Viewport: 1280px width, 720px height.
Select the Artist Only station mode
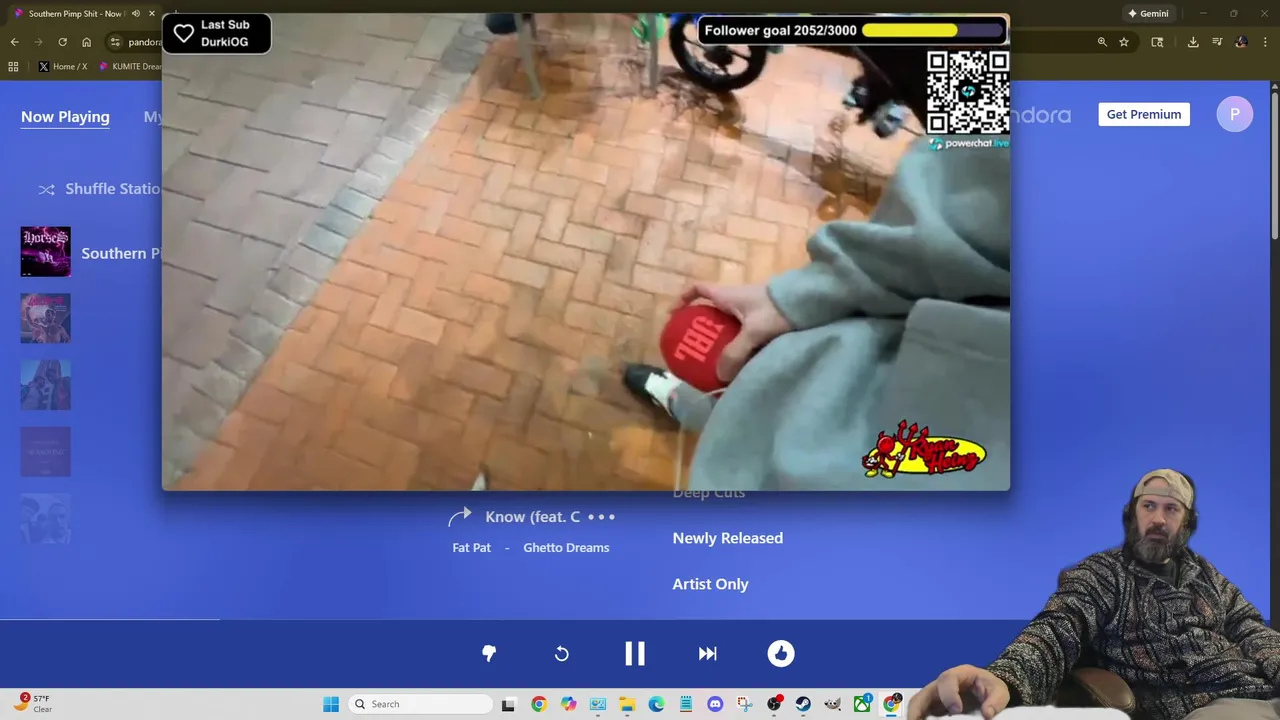tap(710, 584)
